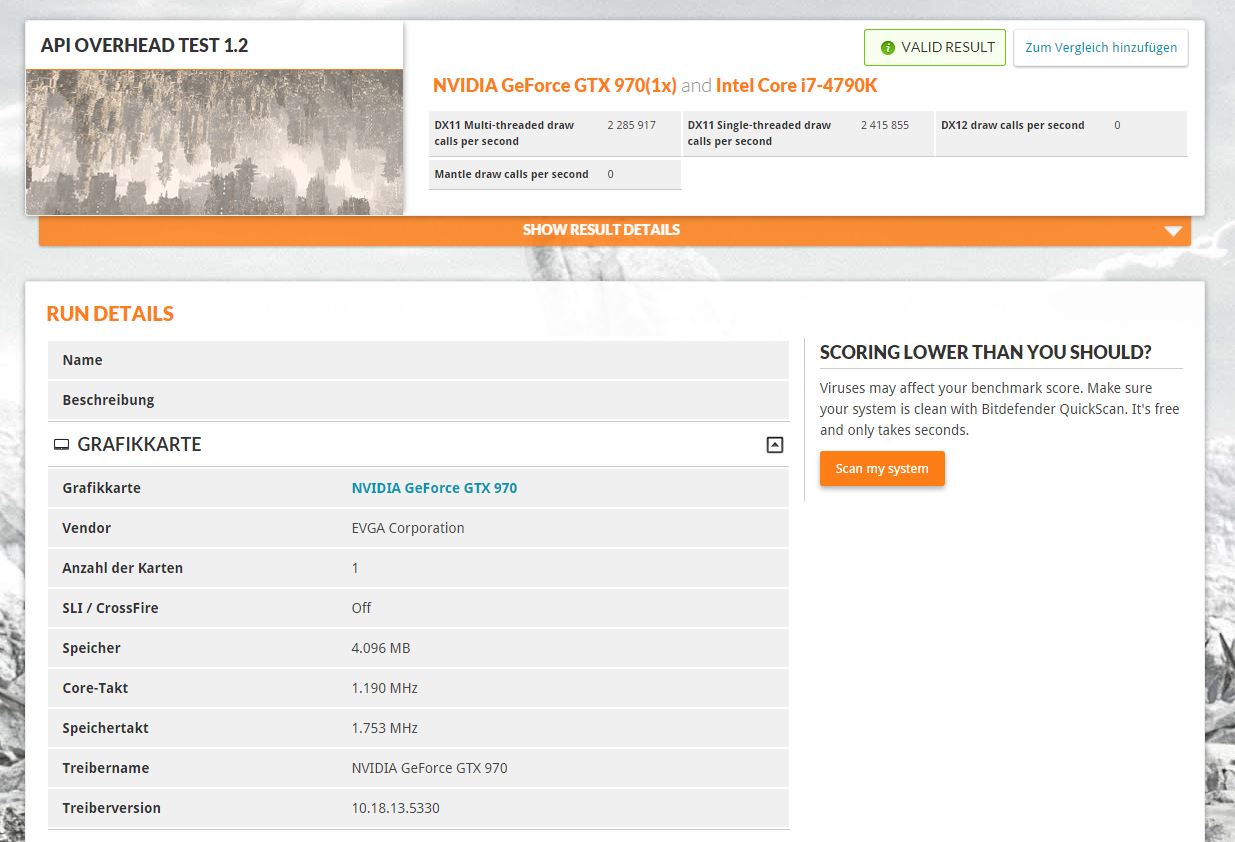Click the Treiberversion label

click(111, 808)
